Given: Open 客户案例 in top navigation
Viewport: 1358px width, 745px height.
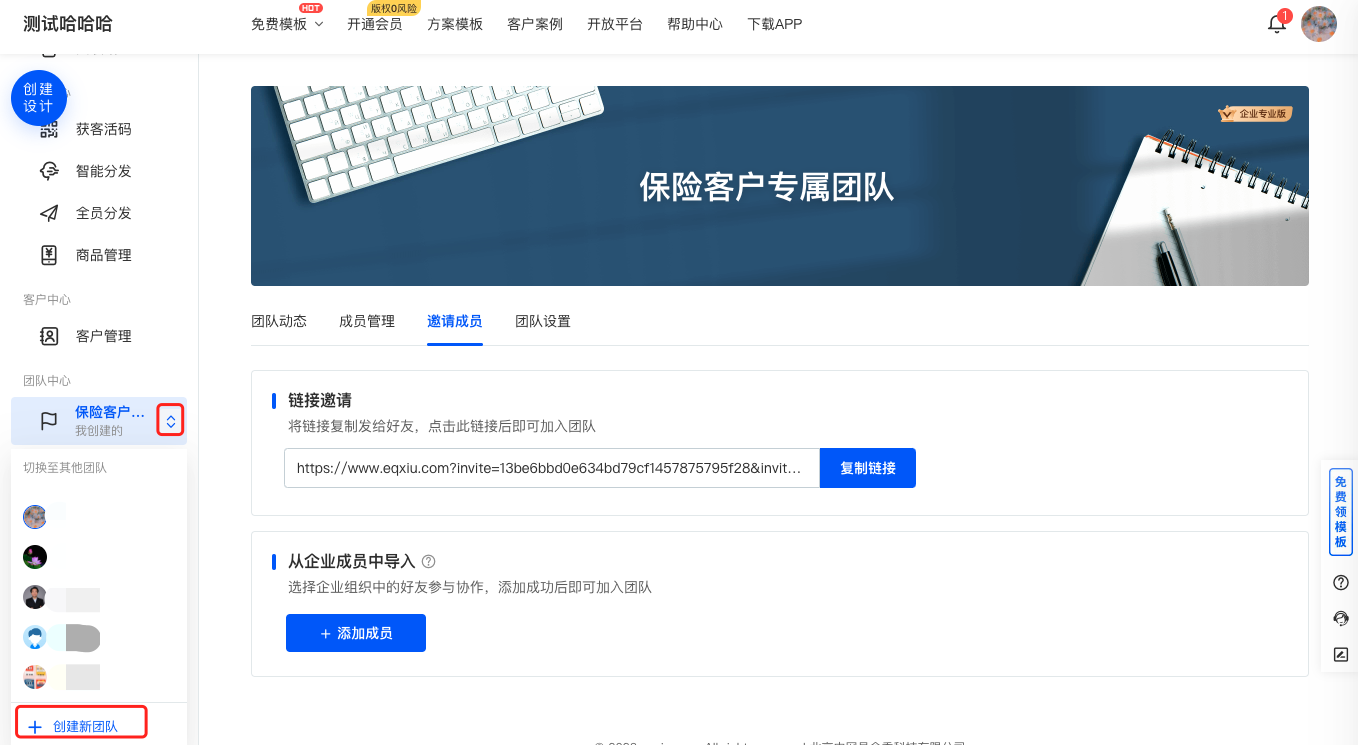Looking at the screenshot, I should point(535,24).
